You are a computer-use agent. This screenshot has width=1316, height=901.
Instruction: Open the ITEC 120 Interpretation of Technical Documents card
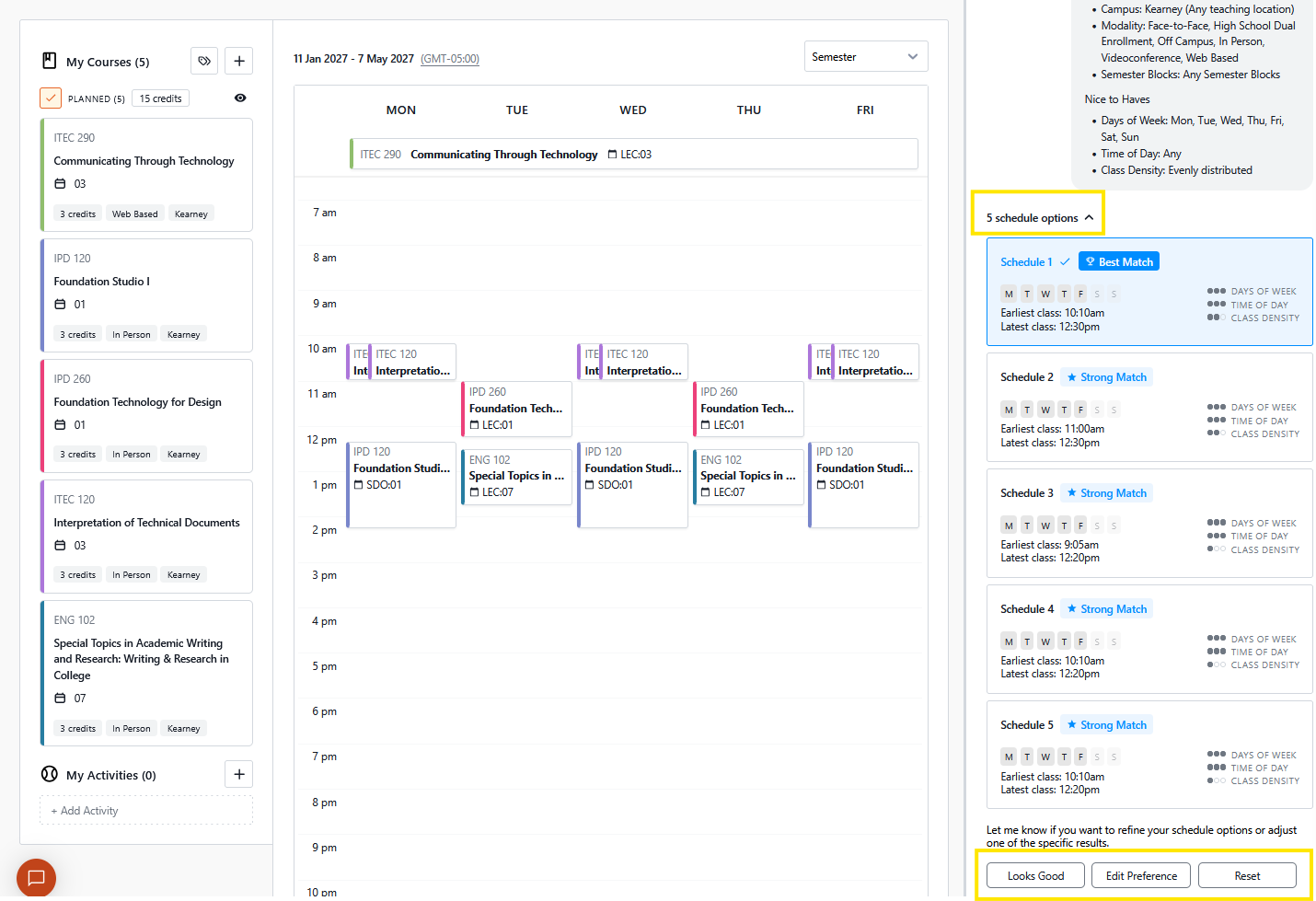click(146, 537)
